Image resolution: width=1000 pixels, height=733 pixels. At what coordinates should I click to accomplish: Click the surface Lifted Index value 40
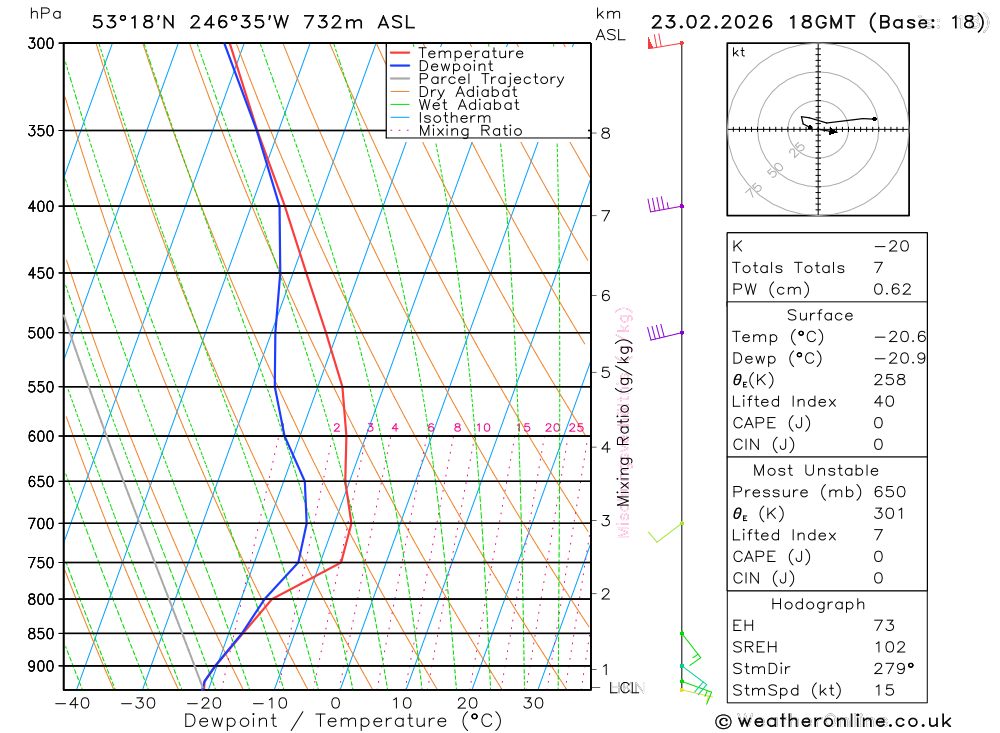pyautogui.click(x=884, y=402)
